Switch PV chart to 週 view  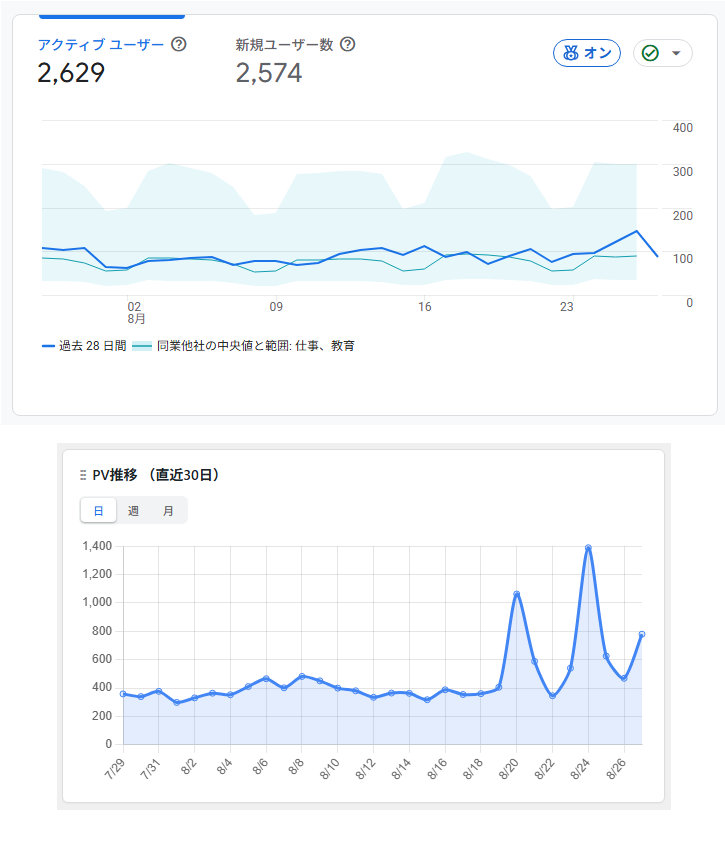pos(134,511)
